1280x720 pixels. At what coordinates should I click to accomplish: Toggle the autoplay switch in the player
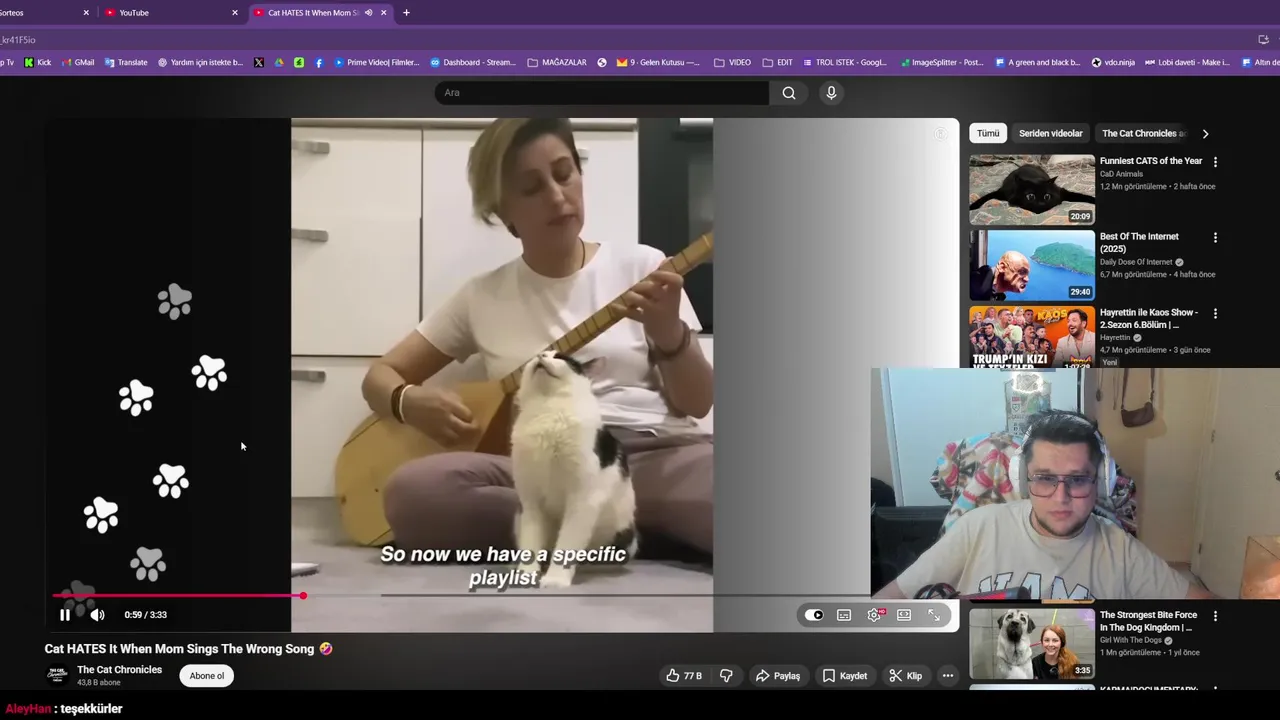point(814,615)
